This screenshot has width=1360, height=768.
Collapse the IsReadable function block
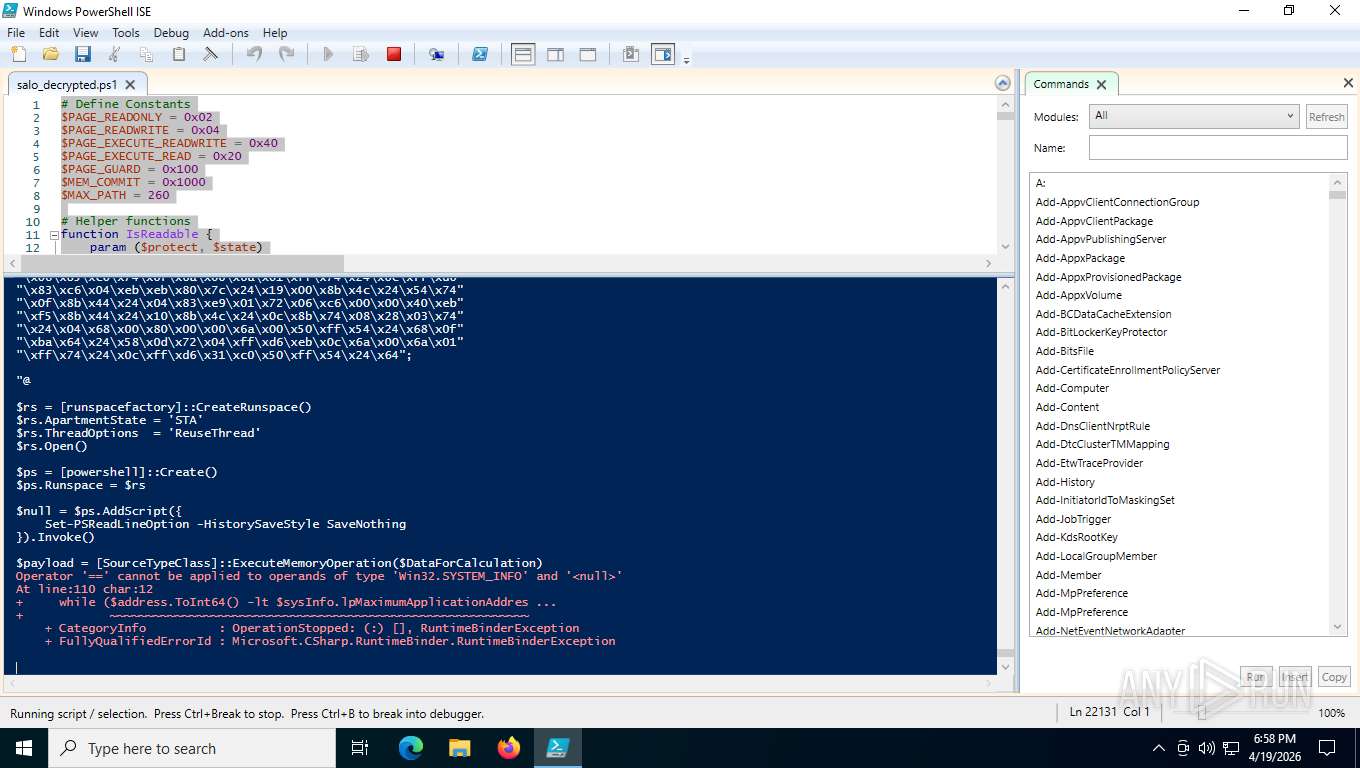54,235
